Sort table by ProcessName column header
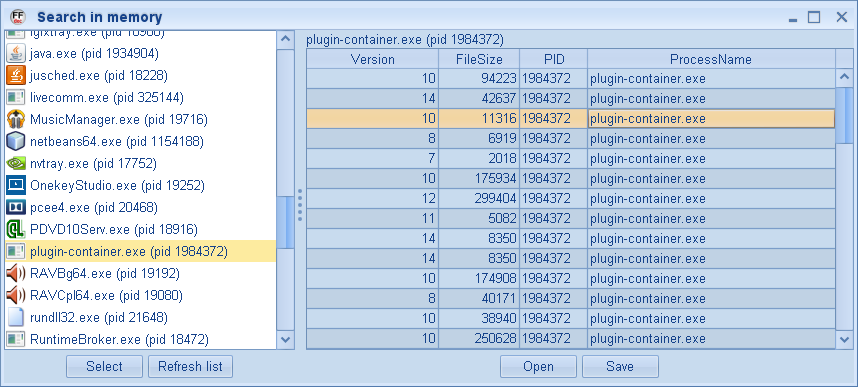Image resolution: width=858 pixels, height=387 pixels. (711, 59)
